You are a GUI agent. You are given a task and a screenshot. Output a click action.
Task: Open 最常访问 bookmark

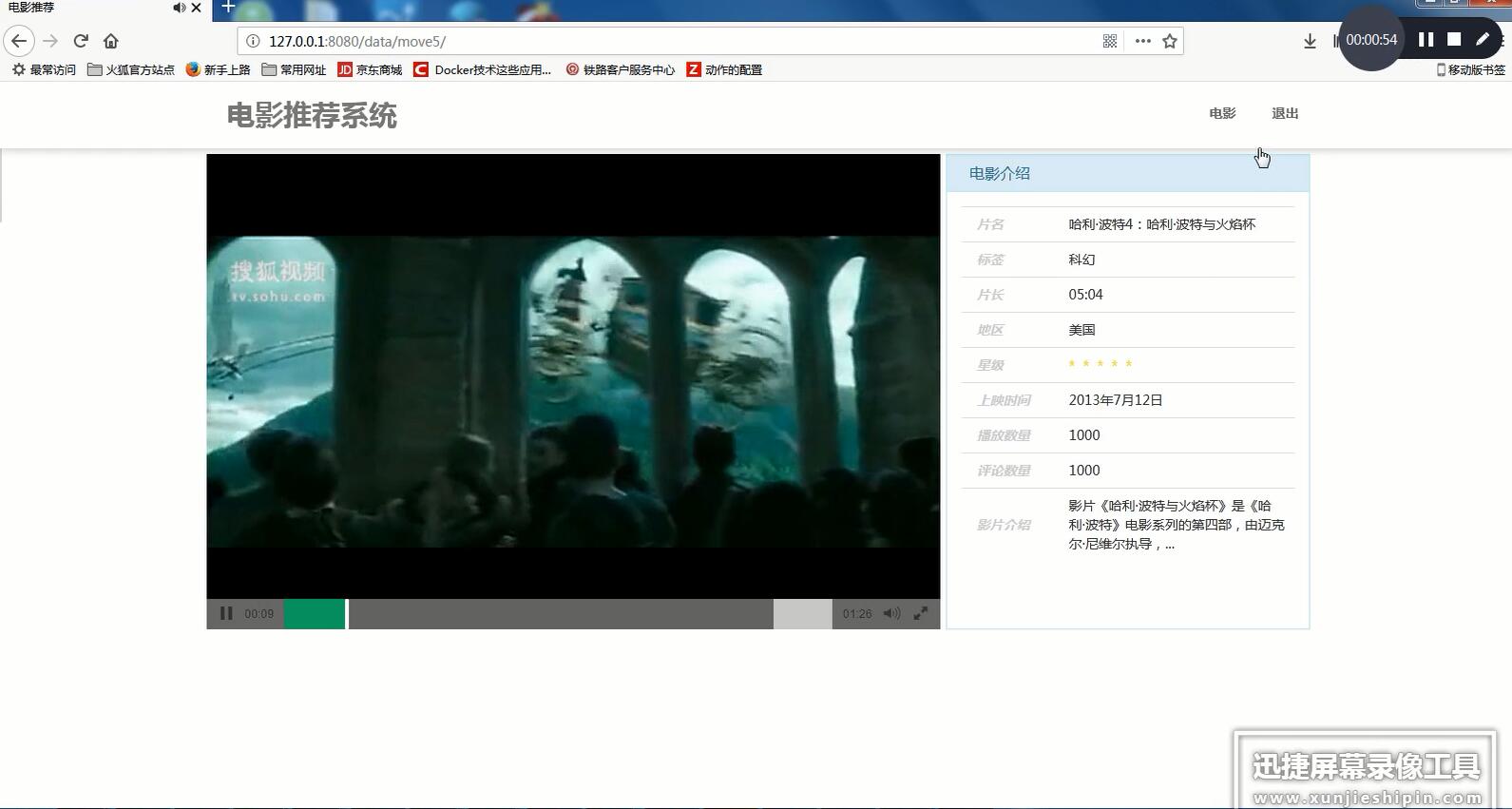(44, 69)
